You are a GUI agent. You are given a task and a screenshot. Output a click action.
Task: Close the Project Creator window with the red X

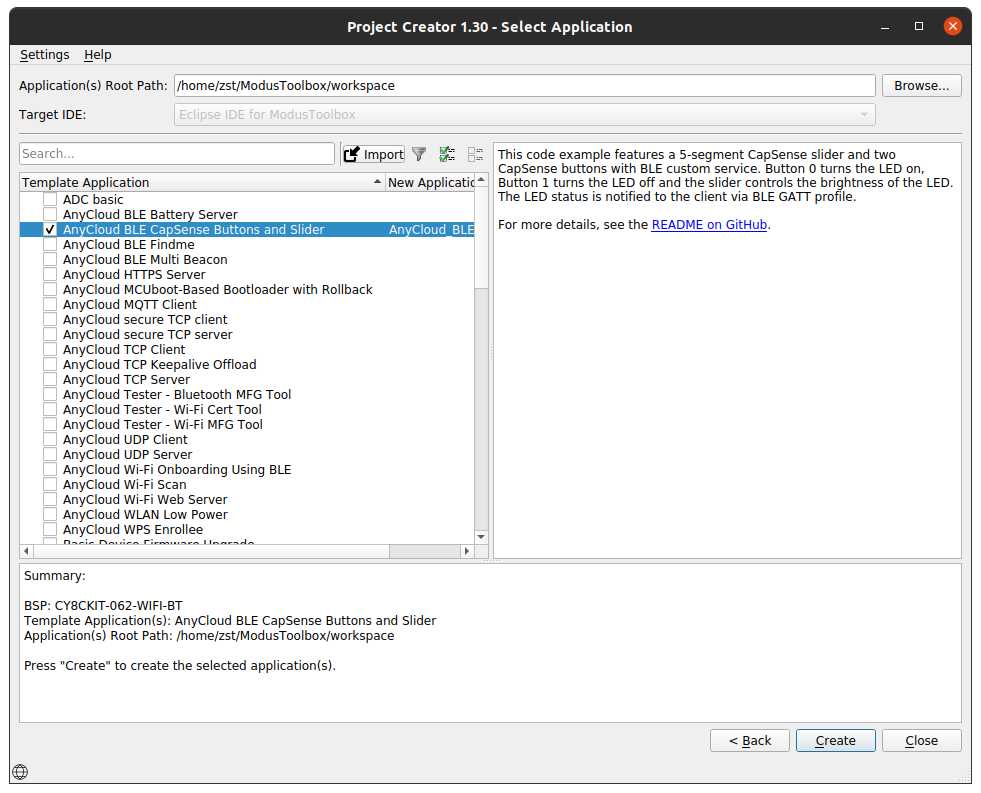[x=952, y=26]
